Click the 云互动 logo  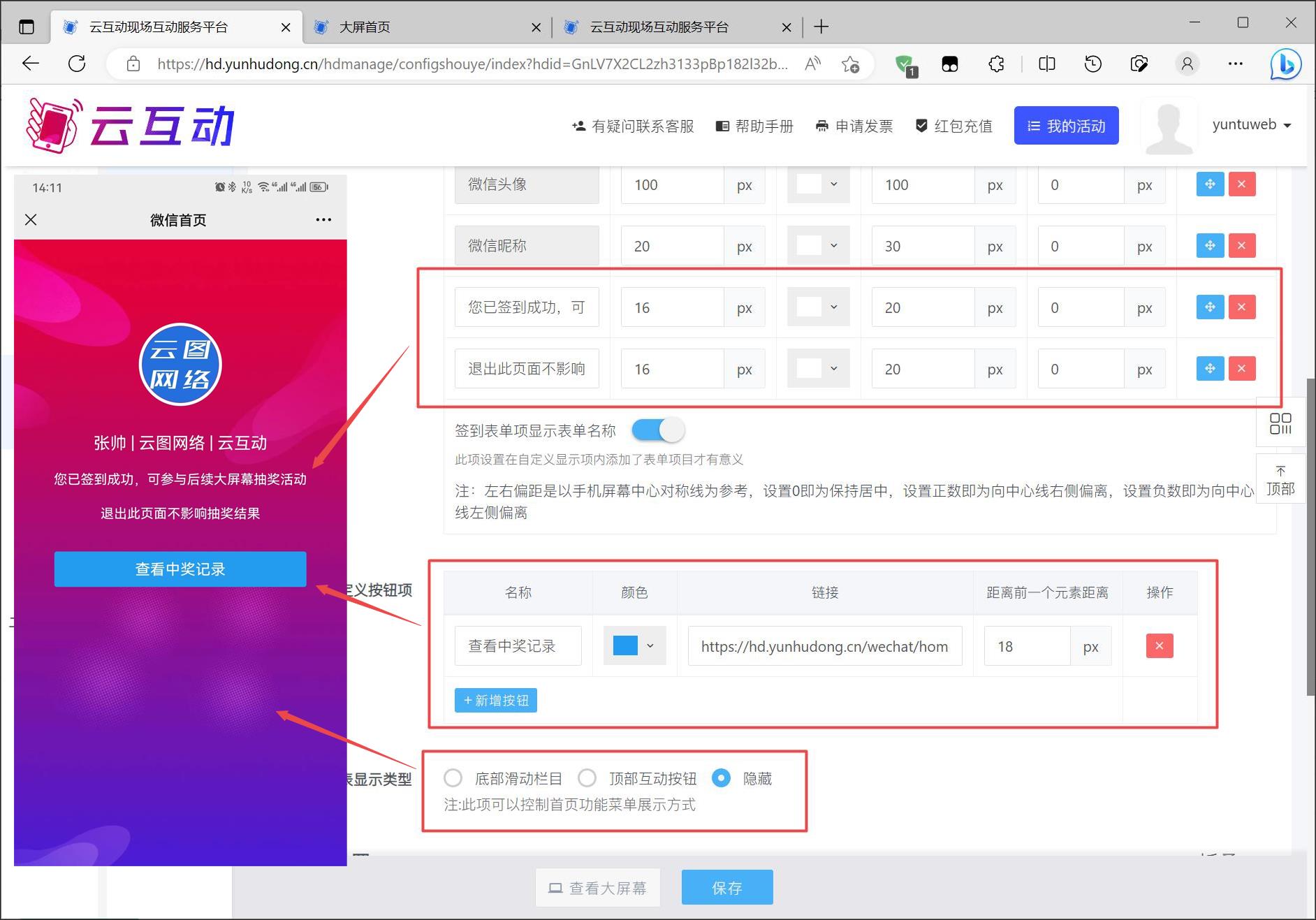131,126
